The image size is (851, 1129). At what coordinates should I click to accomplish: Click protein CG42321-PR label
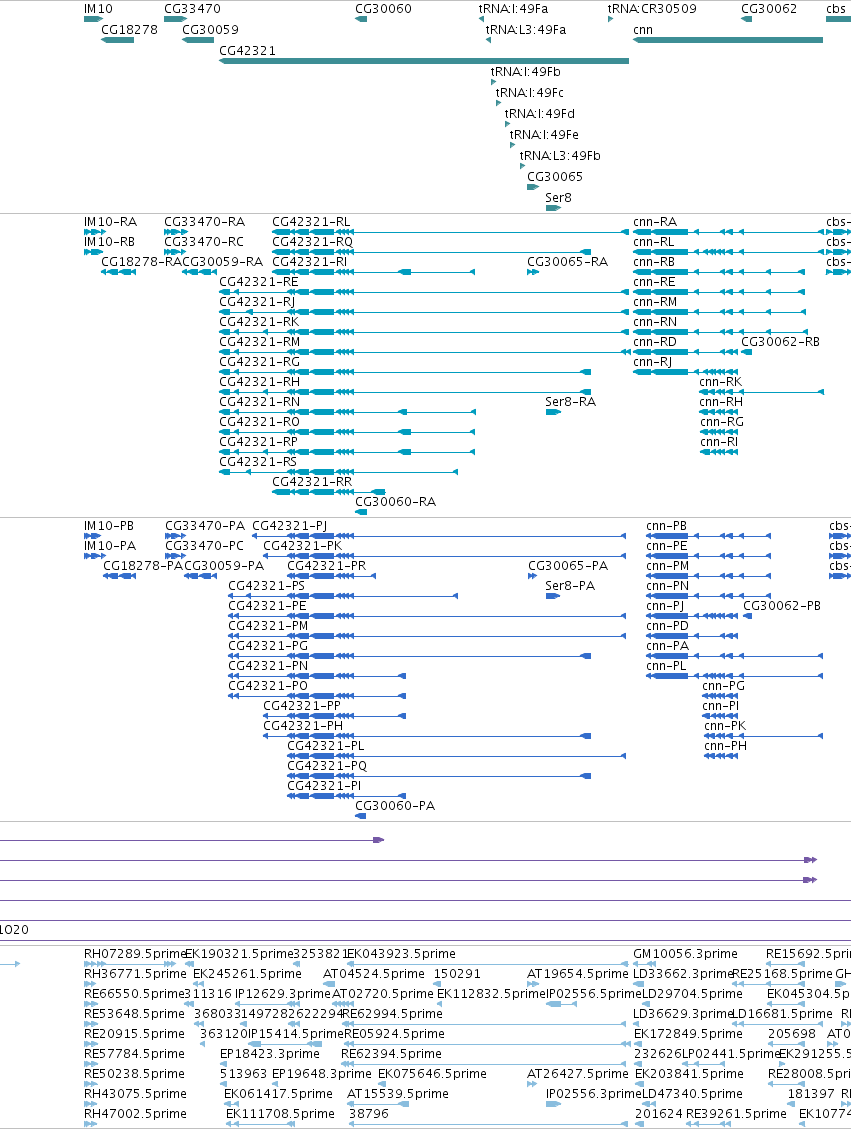pos(326,566)
